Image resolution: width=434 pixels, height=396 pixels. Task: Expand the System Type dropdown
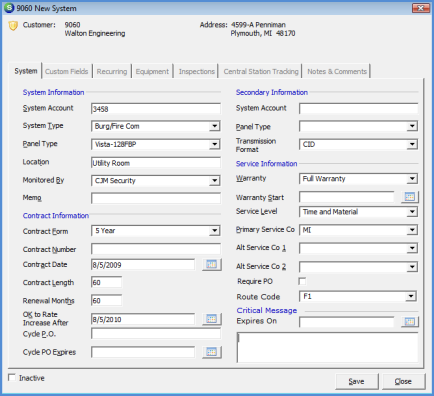coord(215,126)
